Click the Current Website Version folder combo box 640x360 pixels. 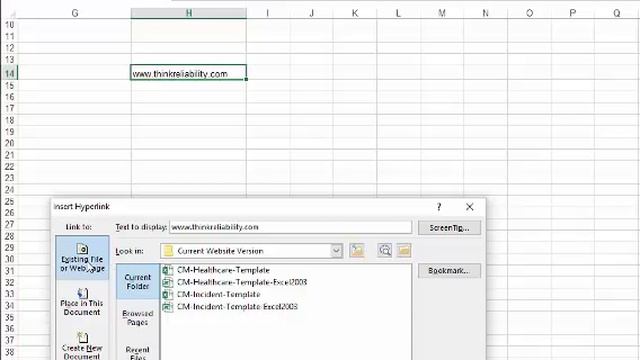click(x=251, y=251)
